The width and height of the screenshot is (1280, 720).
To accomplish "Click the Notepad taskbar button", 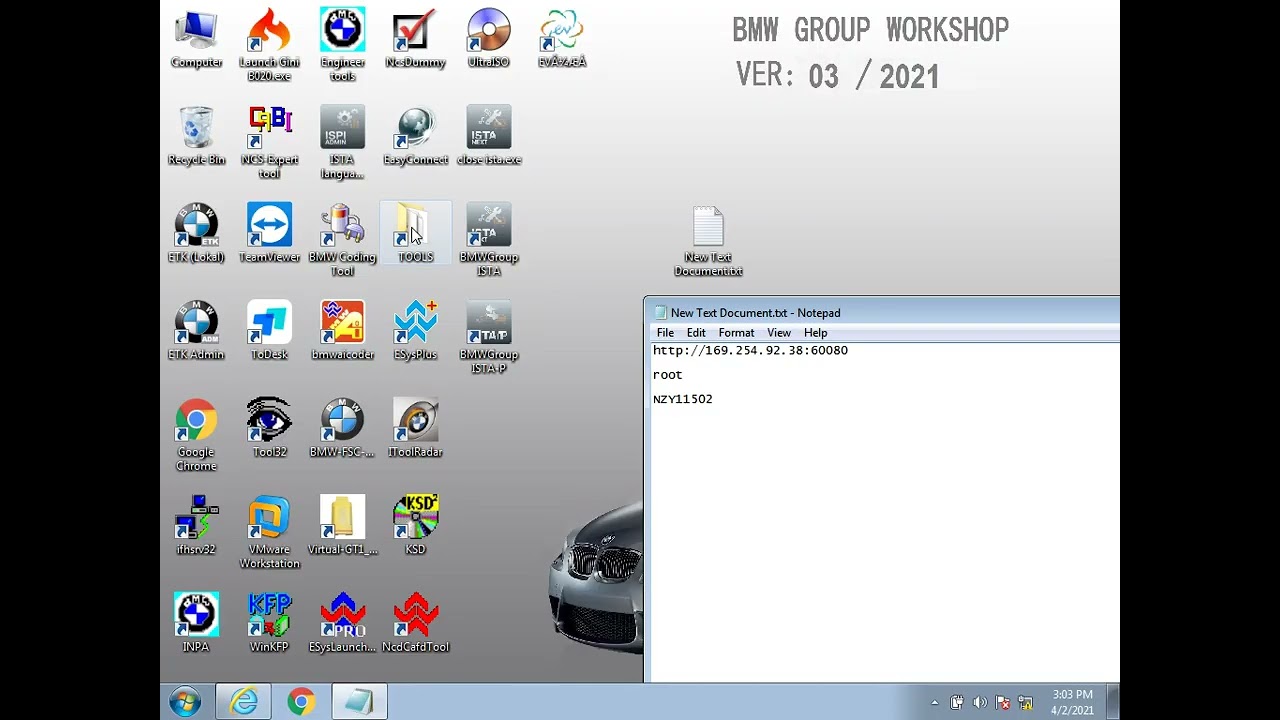I will pyautogui.click(x=359, y=702).
